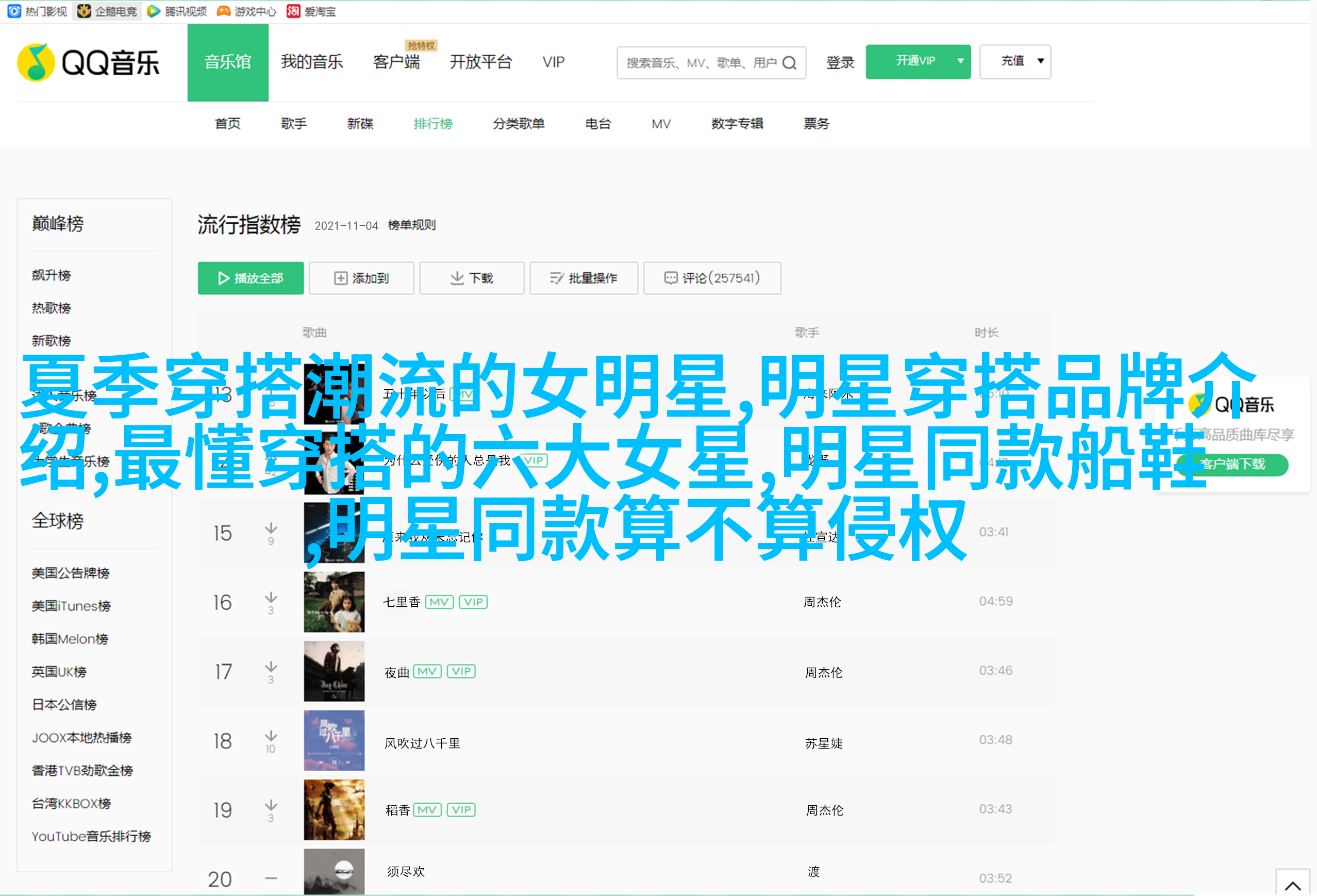Open 腾讯视频 bookmark
The image size is (1317, 896).
point(177,11)
